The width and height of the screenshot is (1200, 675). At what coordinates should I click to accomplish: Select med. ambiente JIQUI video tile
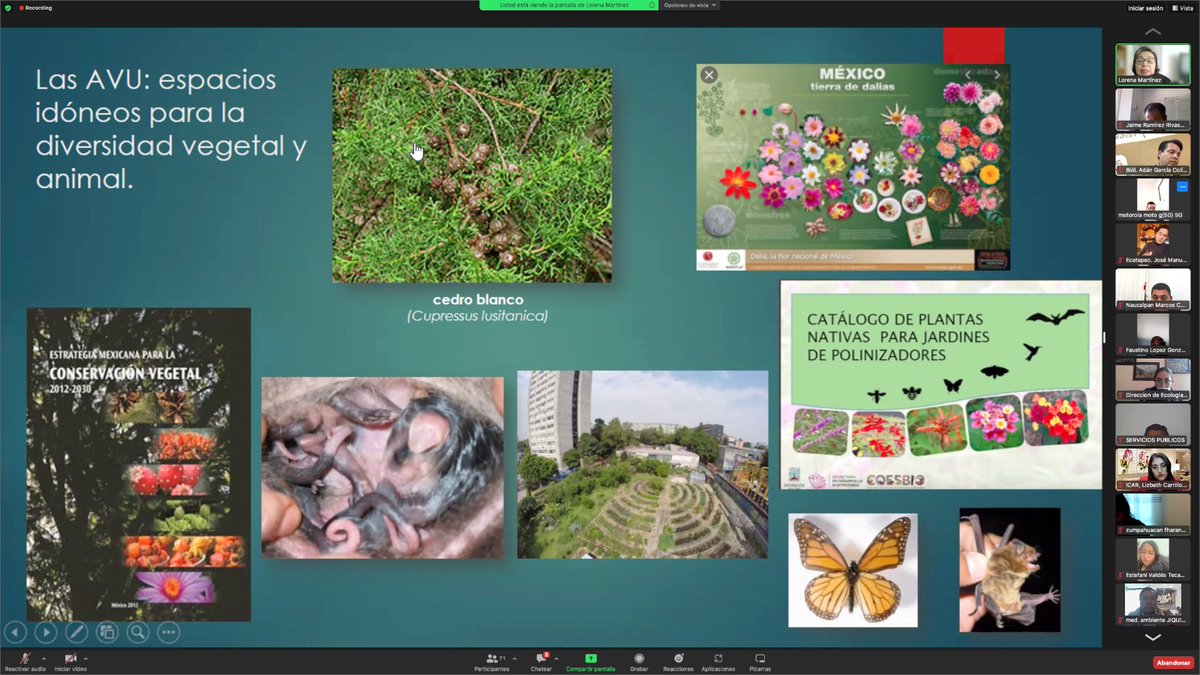coord(1153,604)
